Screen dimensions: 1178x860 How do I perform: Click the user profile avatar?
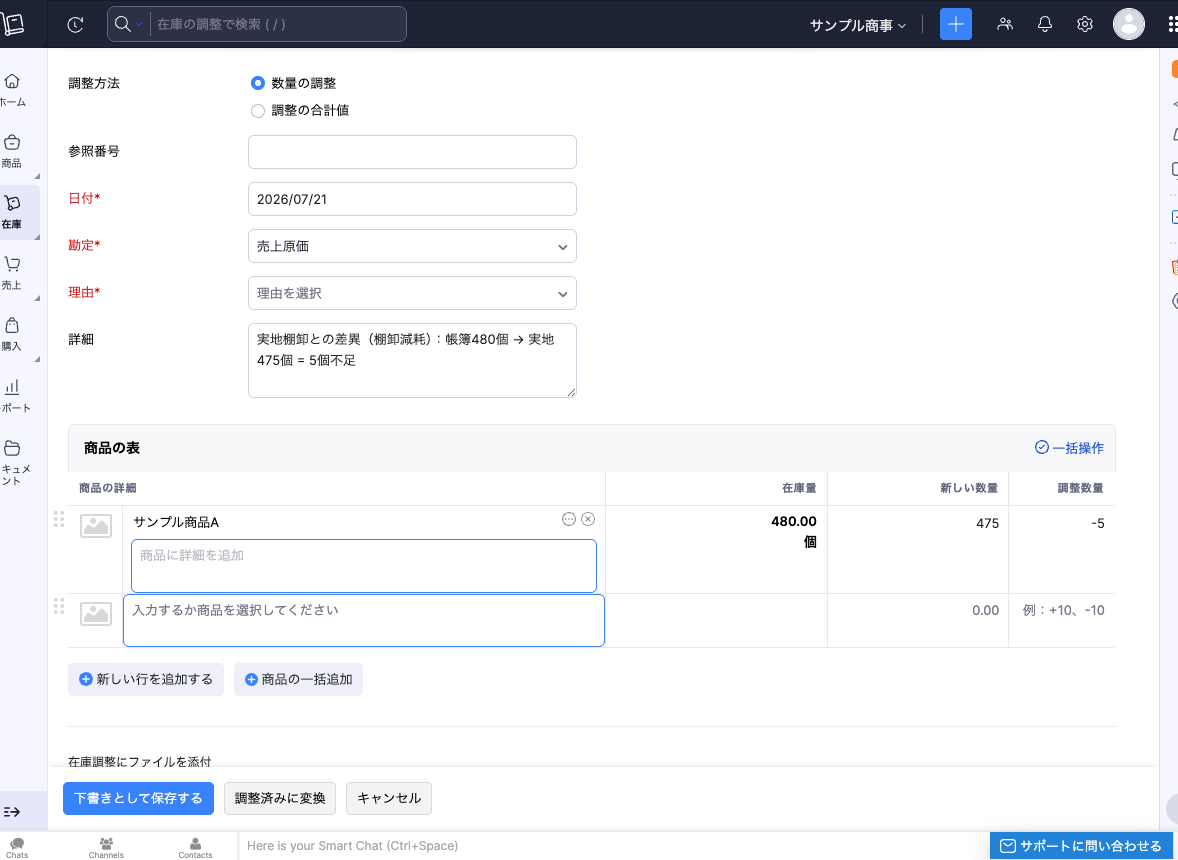(1128, 24)
